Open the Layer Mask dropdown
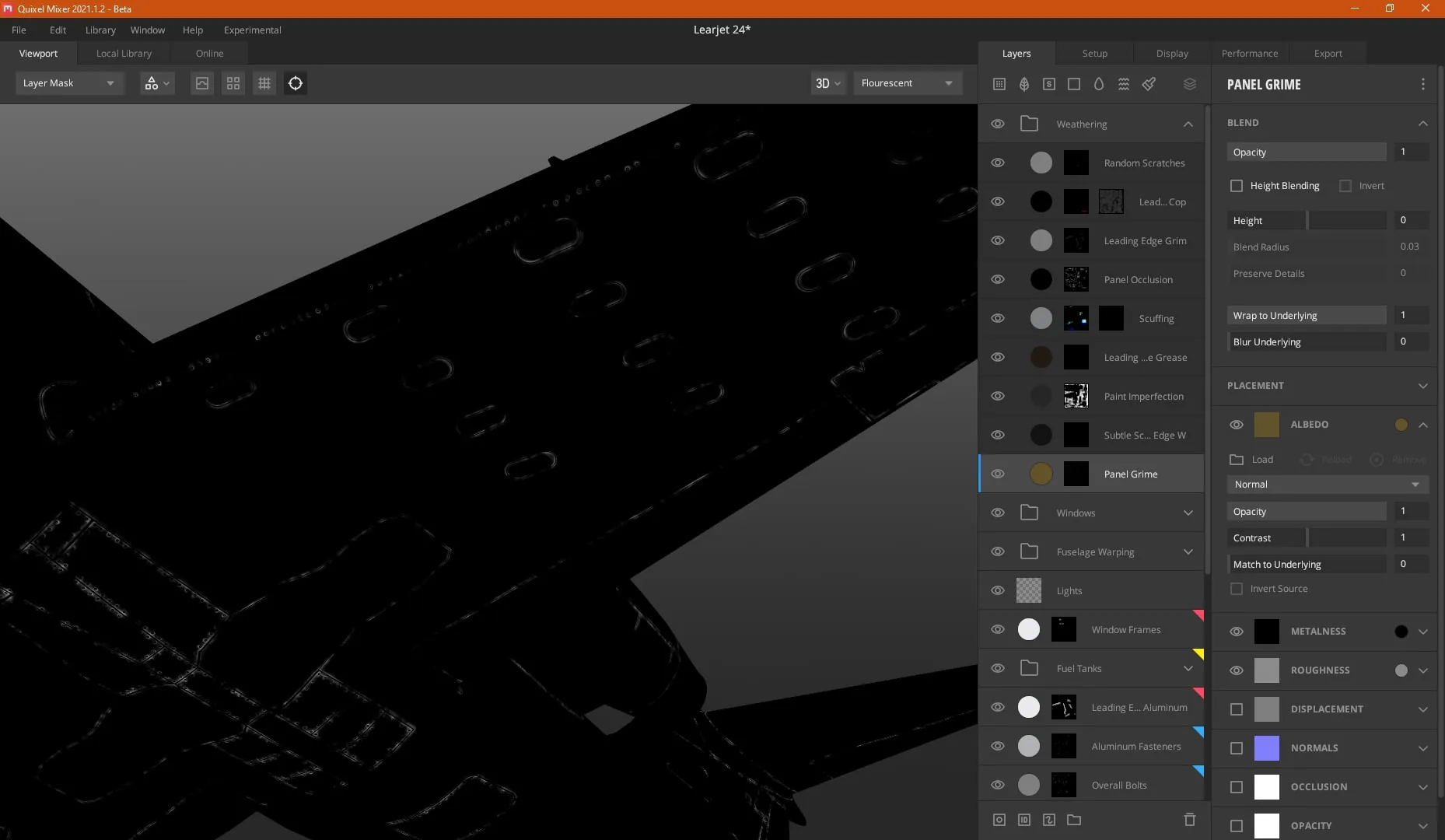 coord(69,83)
